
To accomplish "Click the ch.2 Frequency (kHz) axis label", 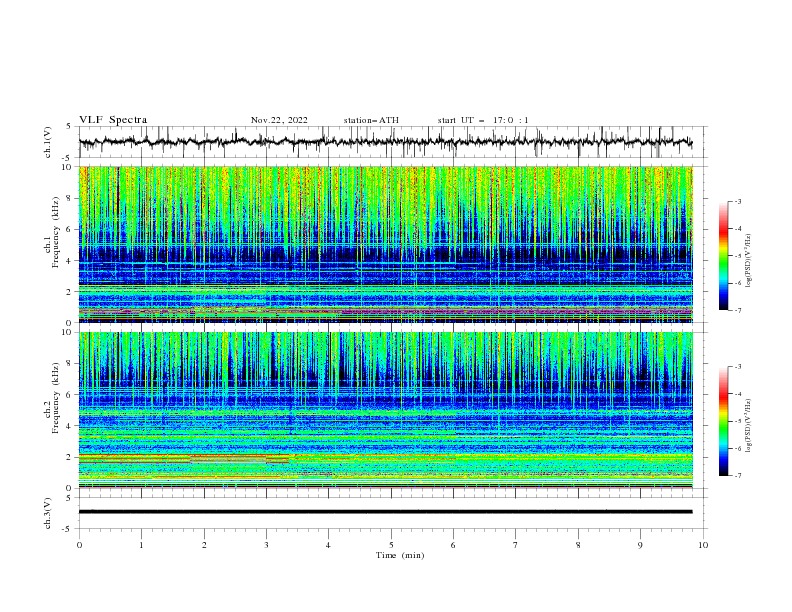I will point(52,398).
